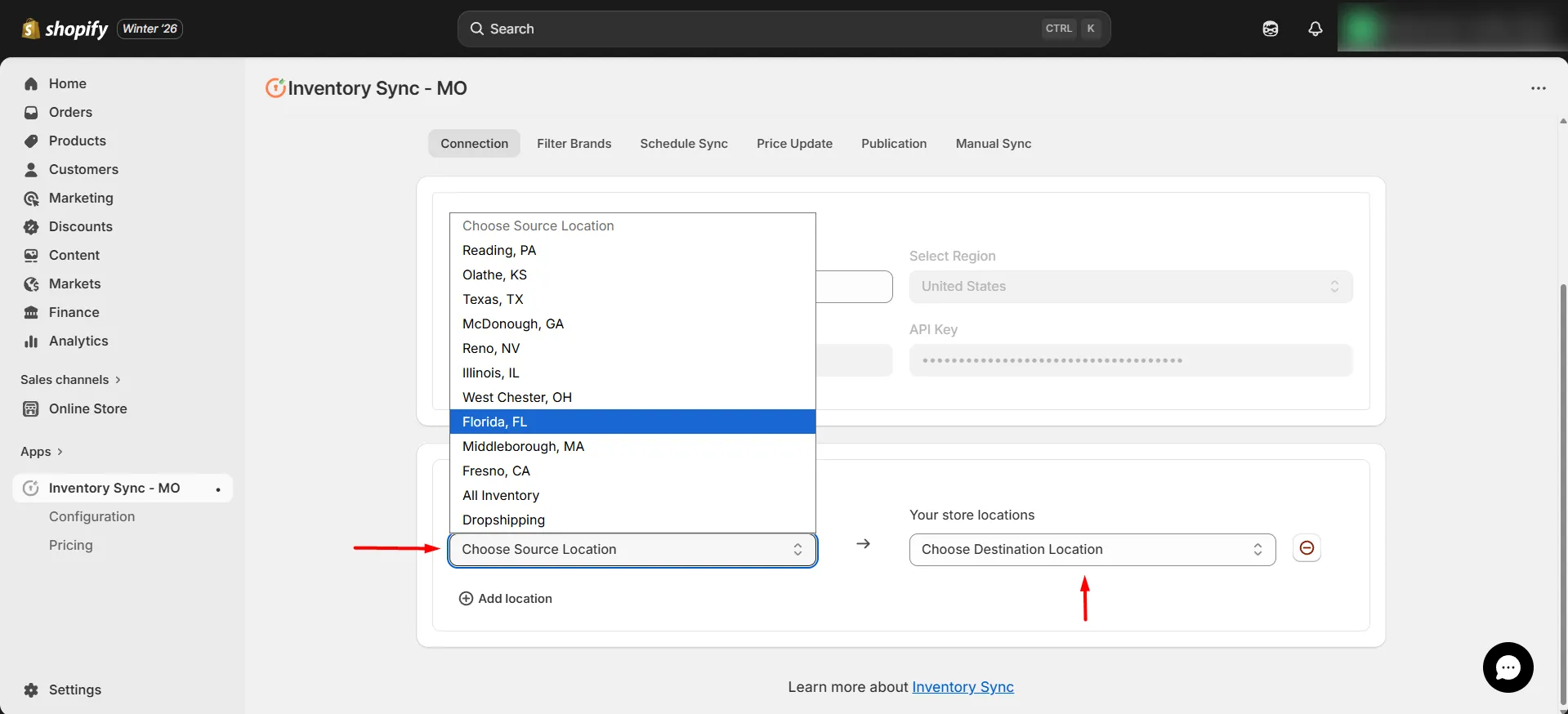
Task: Select Olathe, KS option
Action: (632, 274)
